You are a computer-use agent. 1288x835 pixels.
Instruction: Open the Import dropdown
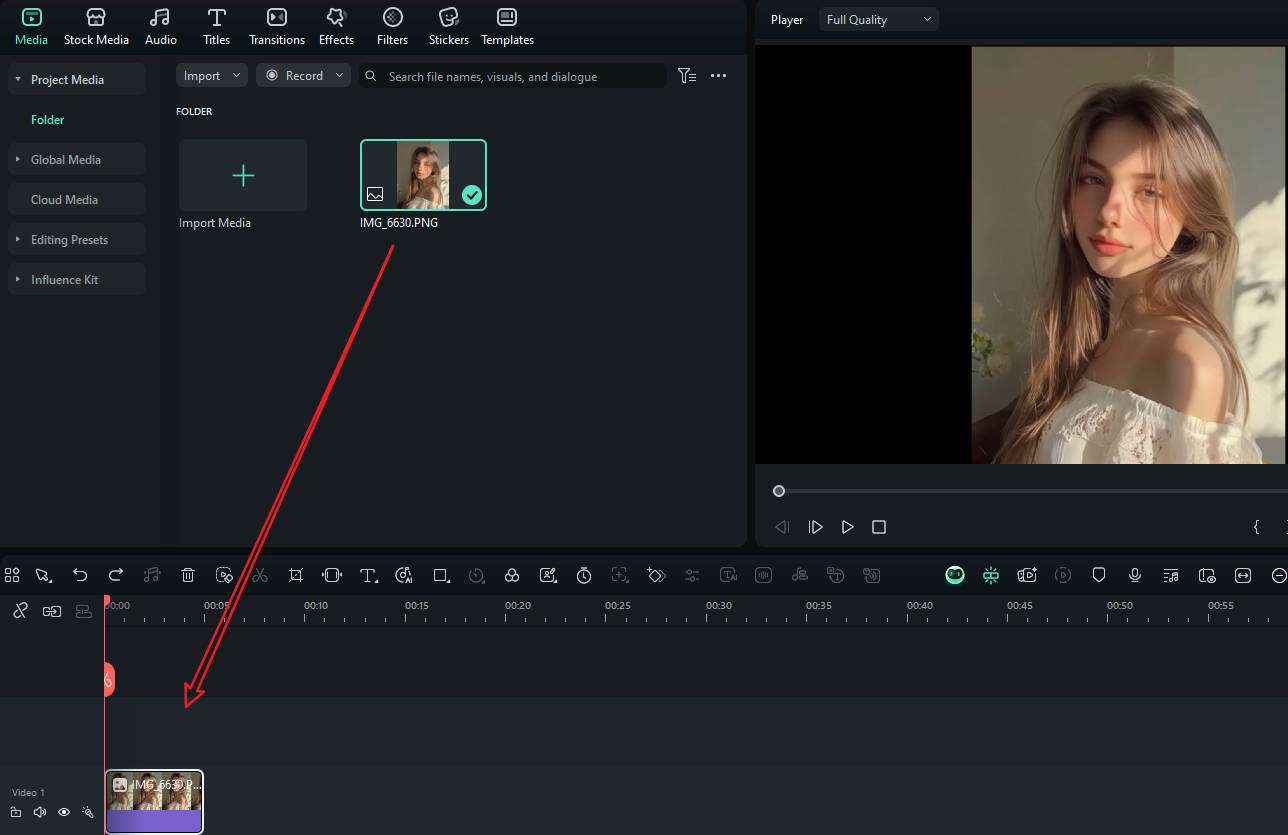click(x=211, y=75)
